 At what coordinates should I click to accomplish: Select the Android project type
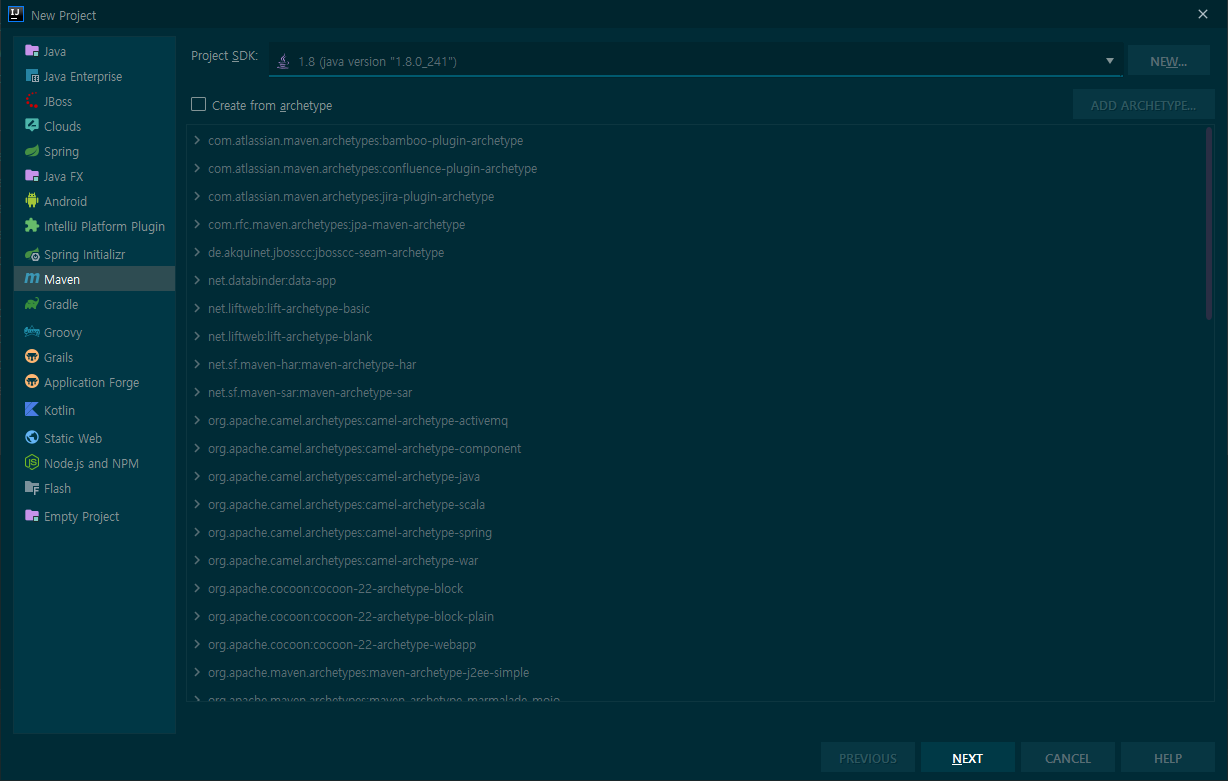(95, 201)
